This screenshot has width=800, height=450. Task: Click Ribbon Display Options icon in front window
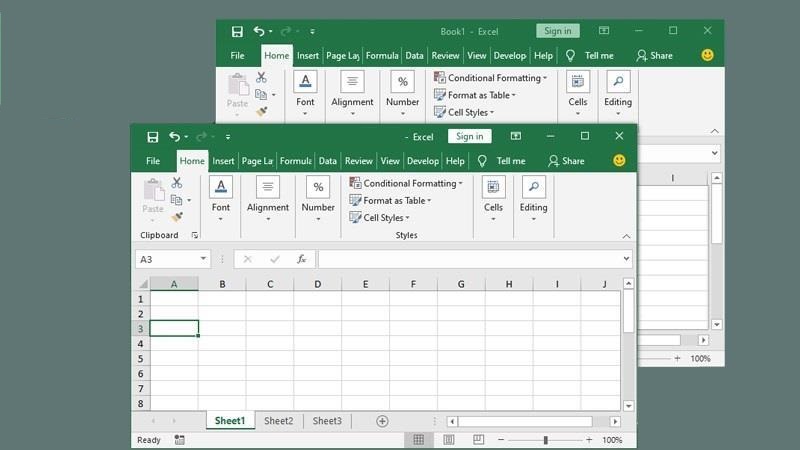coord(516,136)
